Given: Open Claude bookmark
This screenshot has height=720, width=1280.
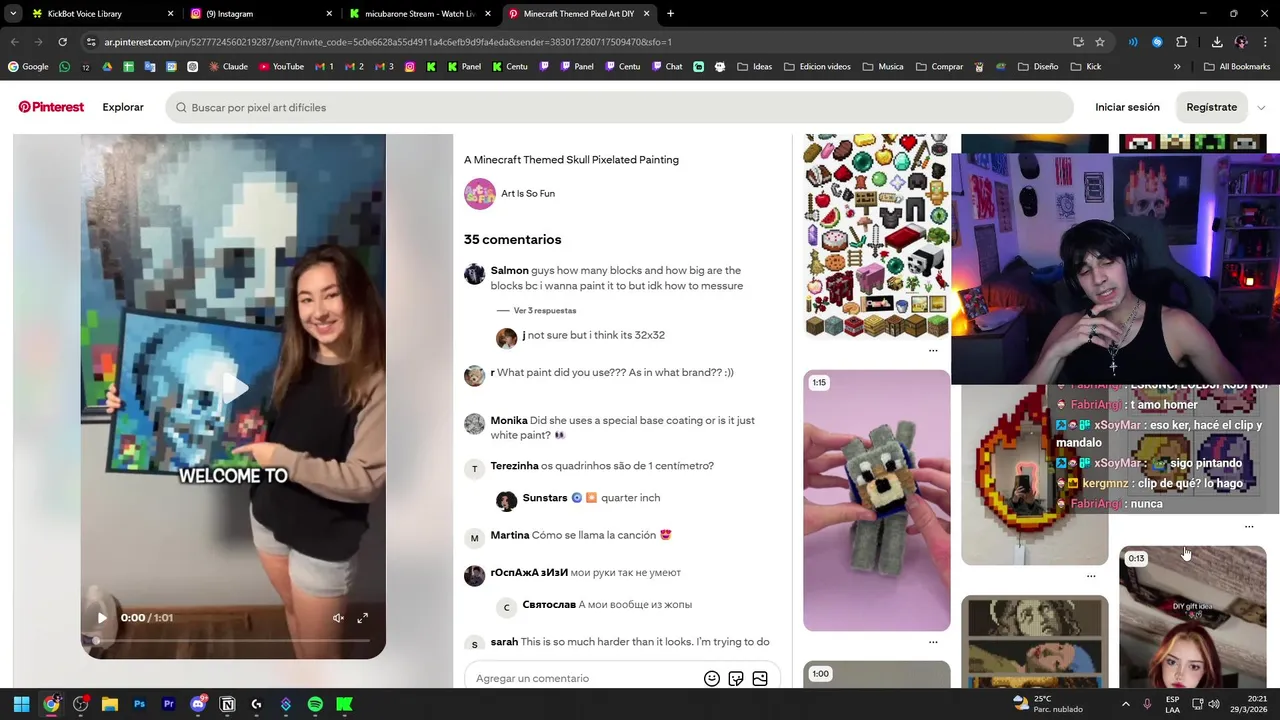Looking at the screenshot, I should [228, 67].
